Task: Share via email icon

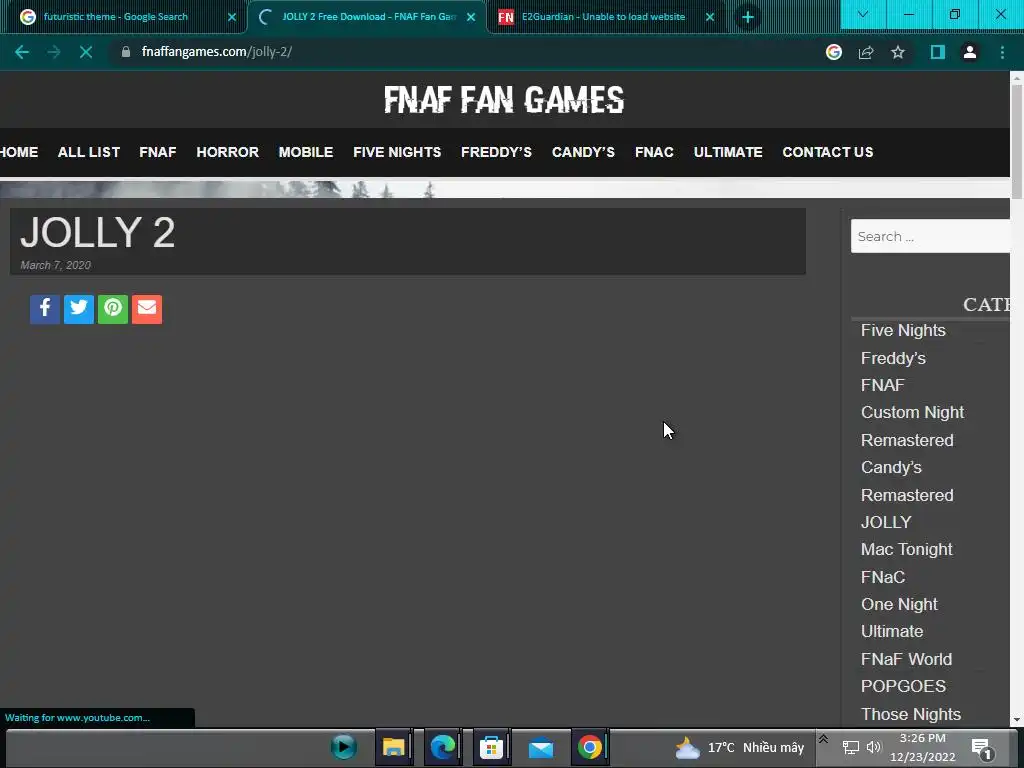Action: pos(147,309)
